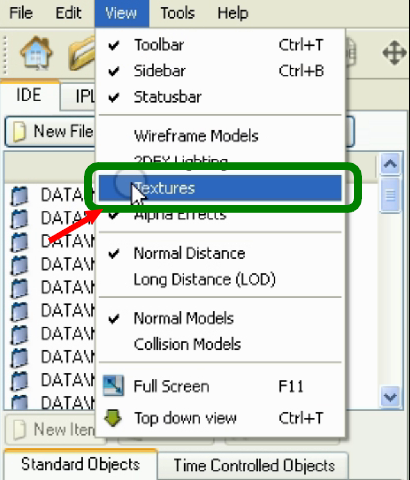Select the move arrows tool icon
The width and height of the screenshot is (410, 480).
(x=394, y=53)
